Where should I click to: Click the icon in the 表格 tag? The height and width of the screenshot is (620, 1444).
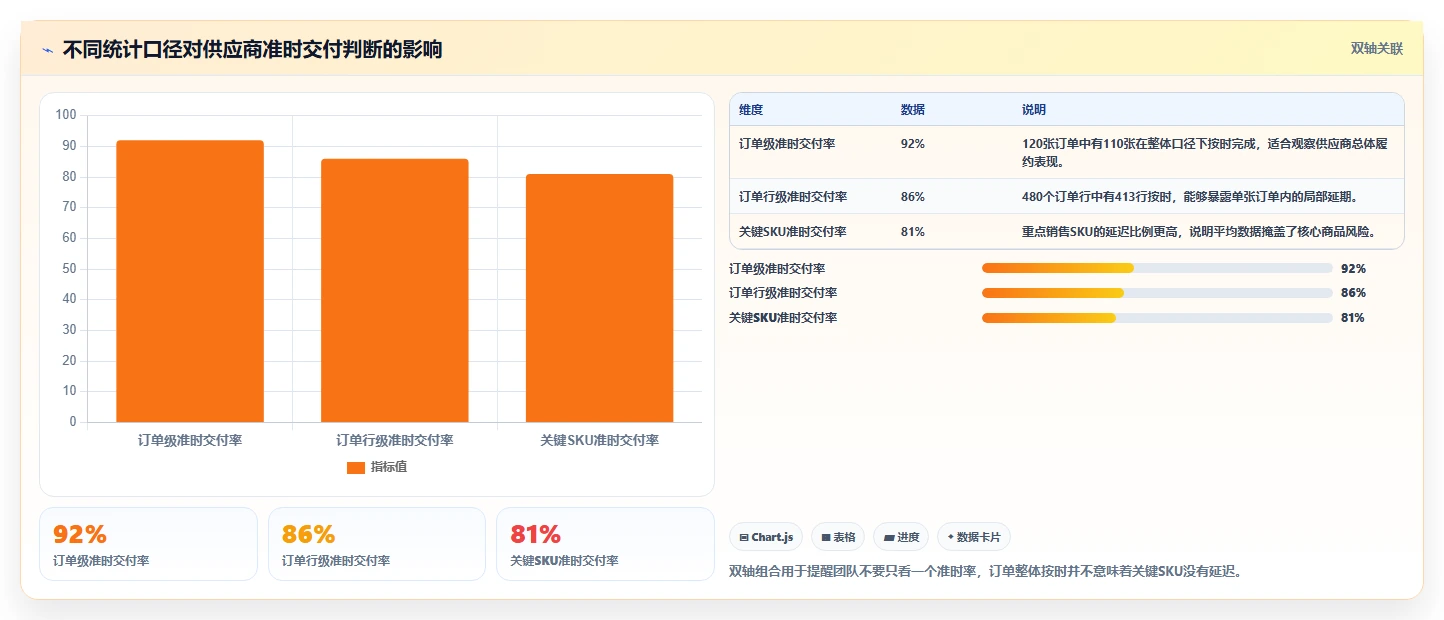826,538
